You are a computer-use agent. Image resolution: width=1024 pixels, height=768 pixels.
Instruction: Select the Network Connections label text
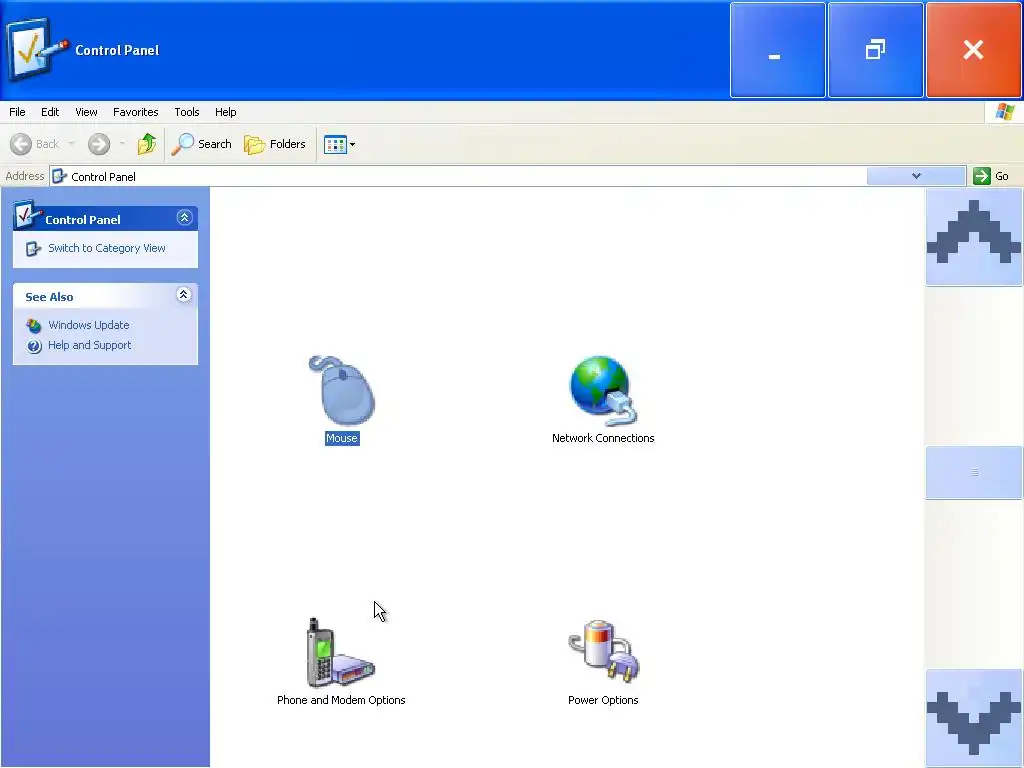(603, 438)
